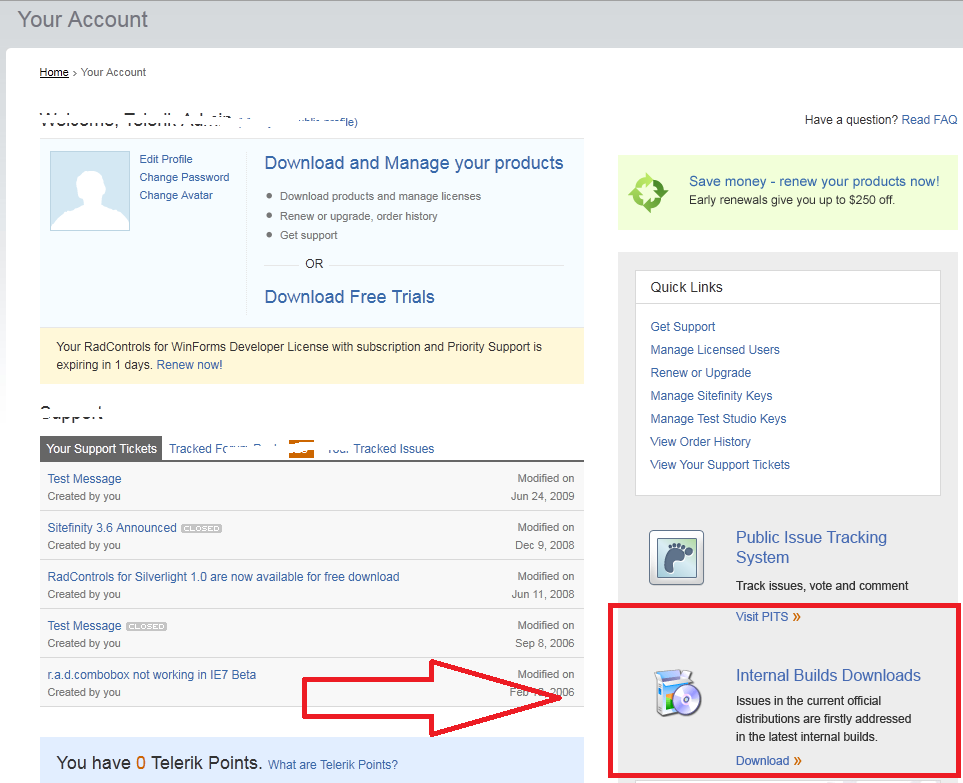
Task: Click 'Renew or upgrade, order history' bullet
Action: point(359,216)
